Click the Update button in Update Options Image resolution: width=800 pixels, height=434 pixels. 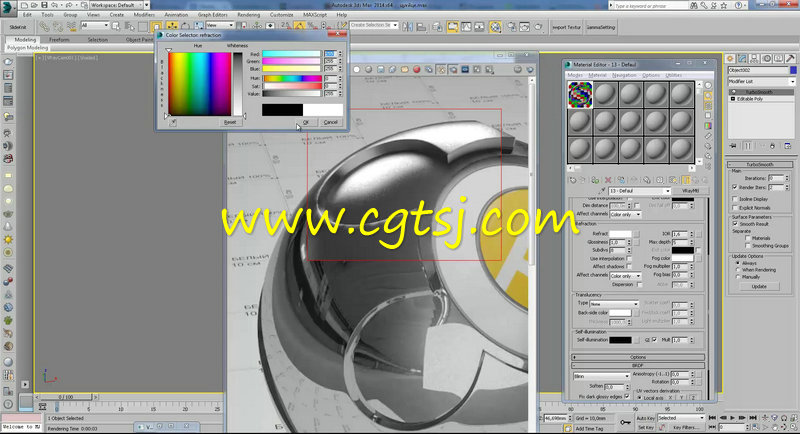point(759,287)
